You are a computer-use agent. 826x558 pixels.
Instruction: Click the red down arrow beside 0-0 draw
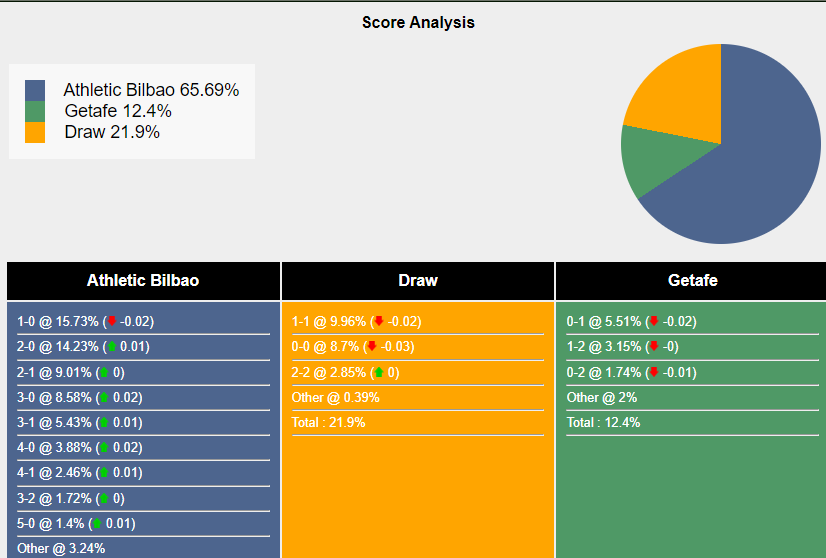[x=372, y=346]
